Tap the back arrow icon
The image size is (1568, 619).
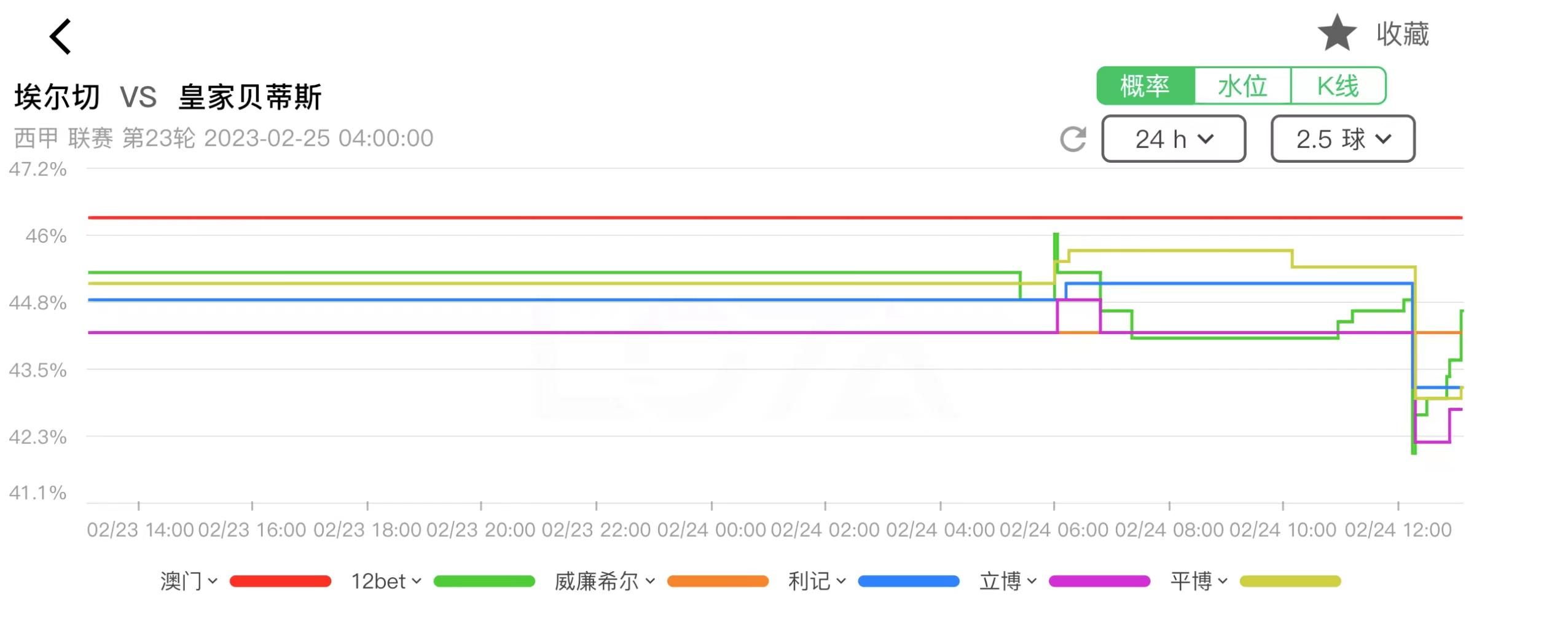click(x=61, y=37)
